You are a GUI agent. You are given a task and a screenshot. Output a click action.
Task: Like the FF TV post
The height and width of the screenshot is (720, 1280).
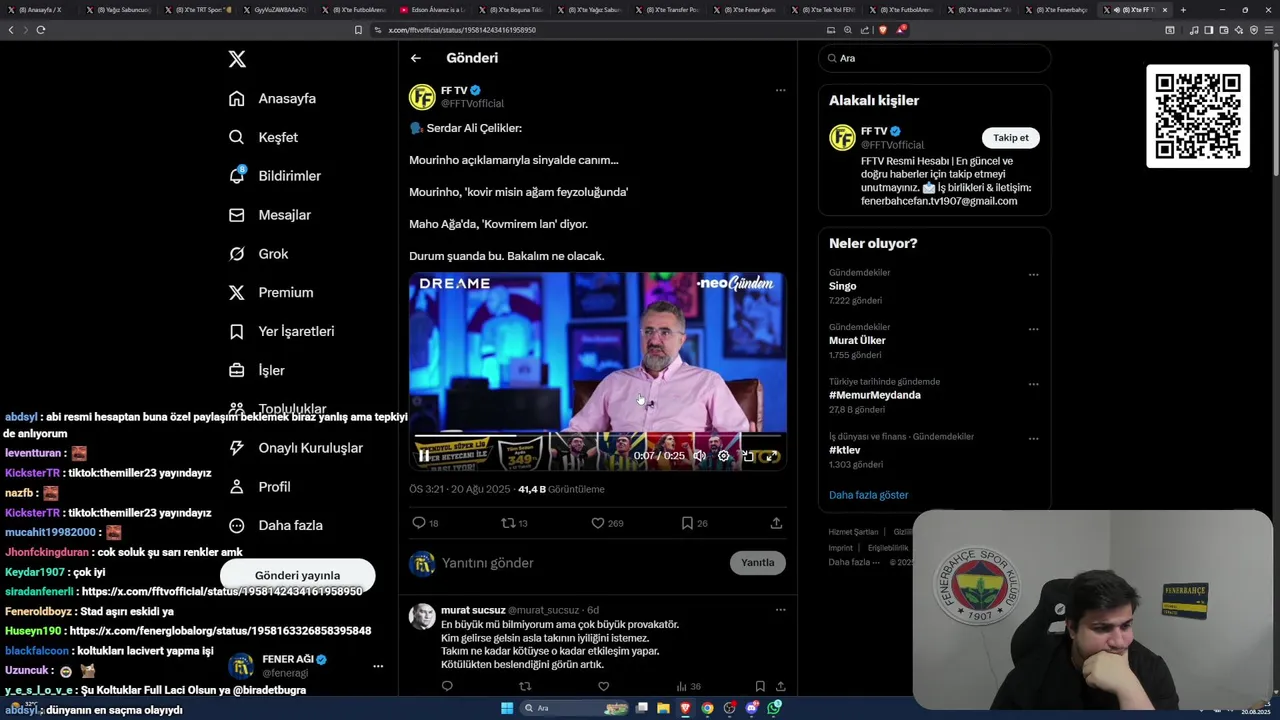tap(598, 523)
